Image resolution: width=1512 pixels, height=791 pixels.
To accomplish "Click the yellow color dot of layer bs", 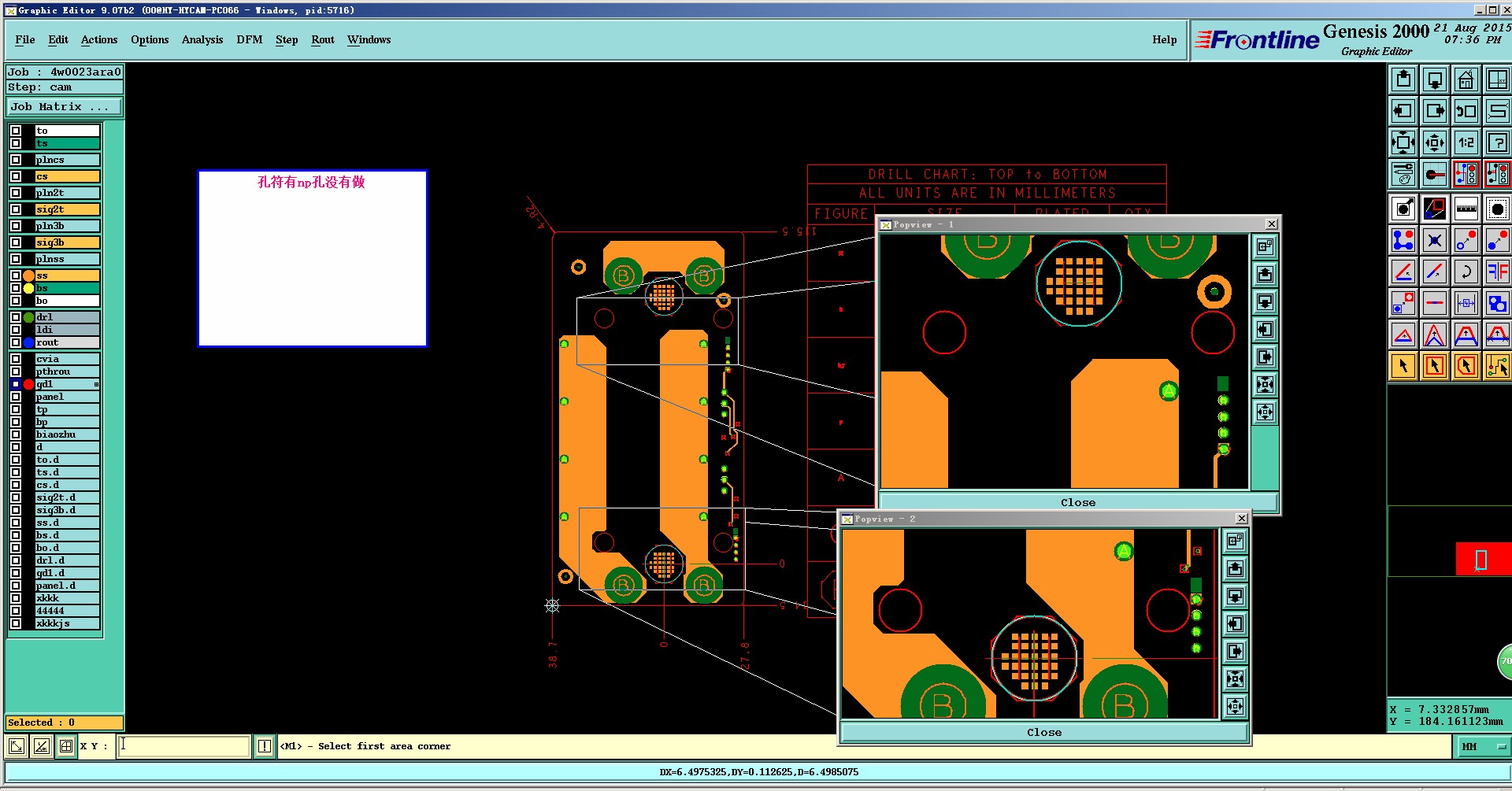I will [x=29, y=288].
